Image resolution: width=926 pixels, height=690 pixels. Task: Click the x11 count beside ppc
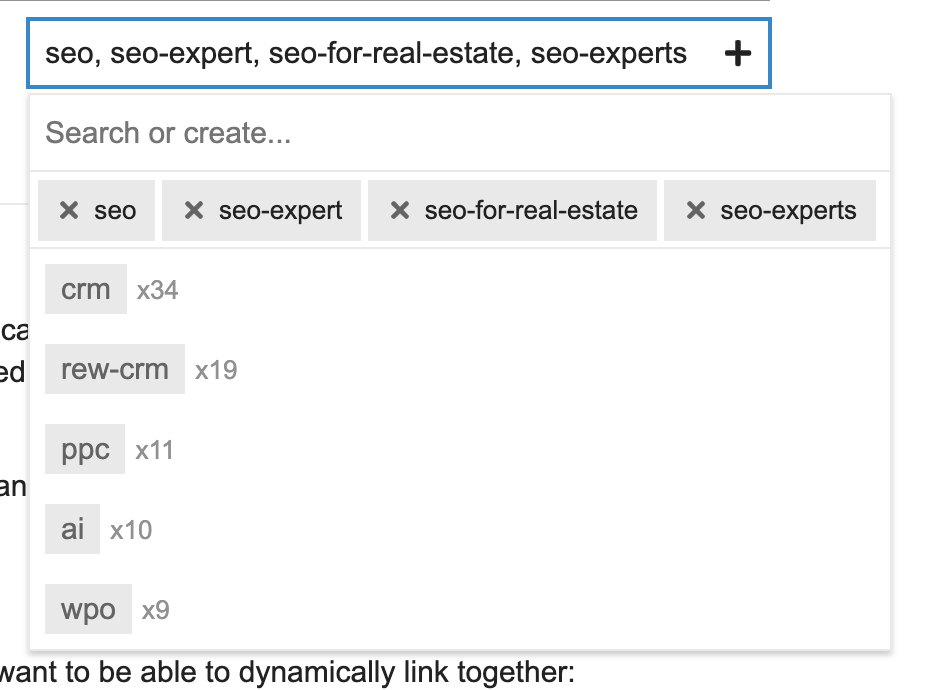point(155,451)
